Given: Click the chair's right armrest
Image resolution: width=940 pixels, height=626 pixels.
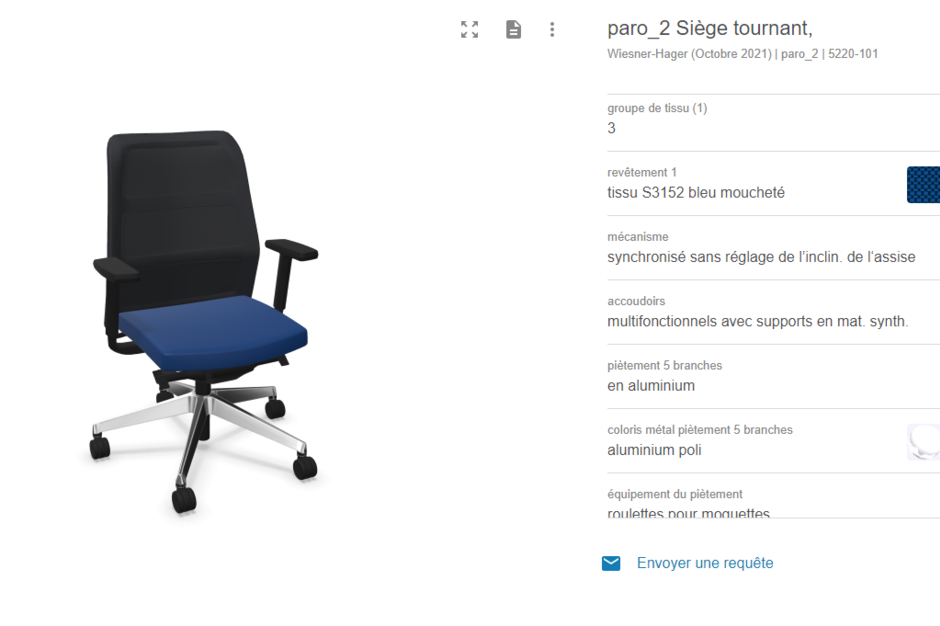Looking at the screenshot, I should [x=292, y=249].
